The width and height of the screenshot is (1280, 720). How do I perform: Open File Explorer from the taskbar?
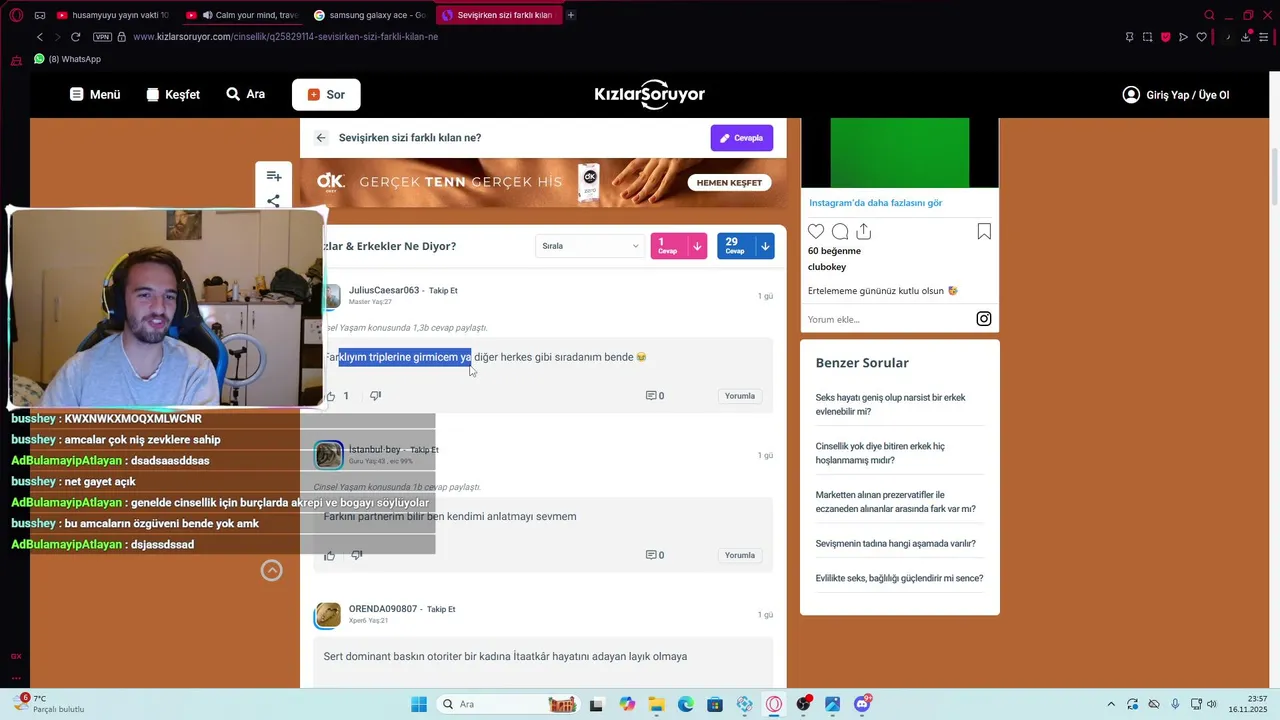click(656, 704)
